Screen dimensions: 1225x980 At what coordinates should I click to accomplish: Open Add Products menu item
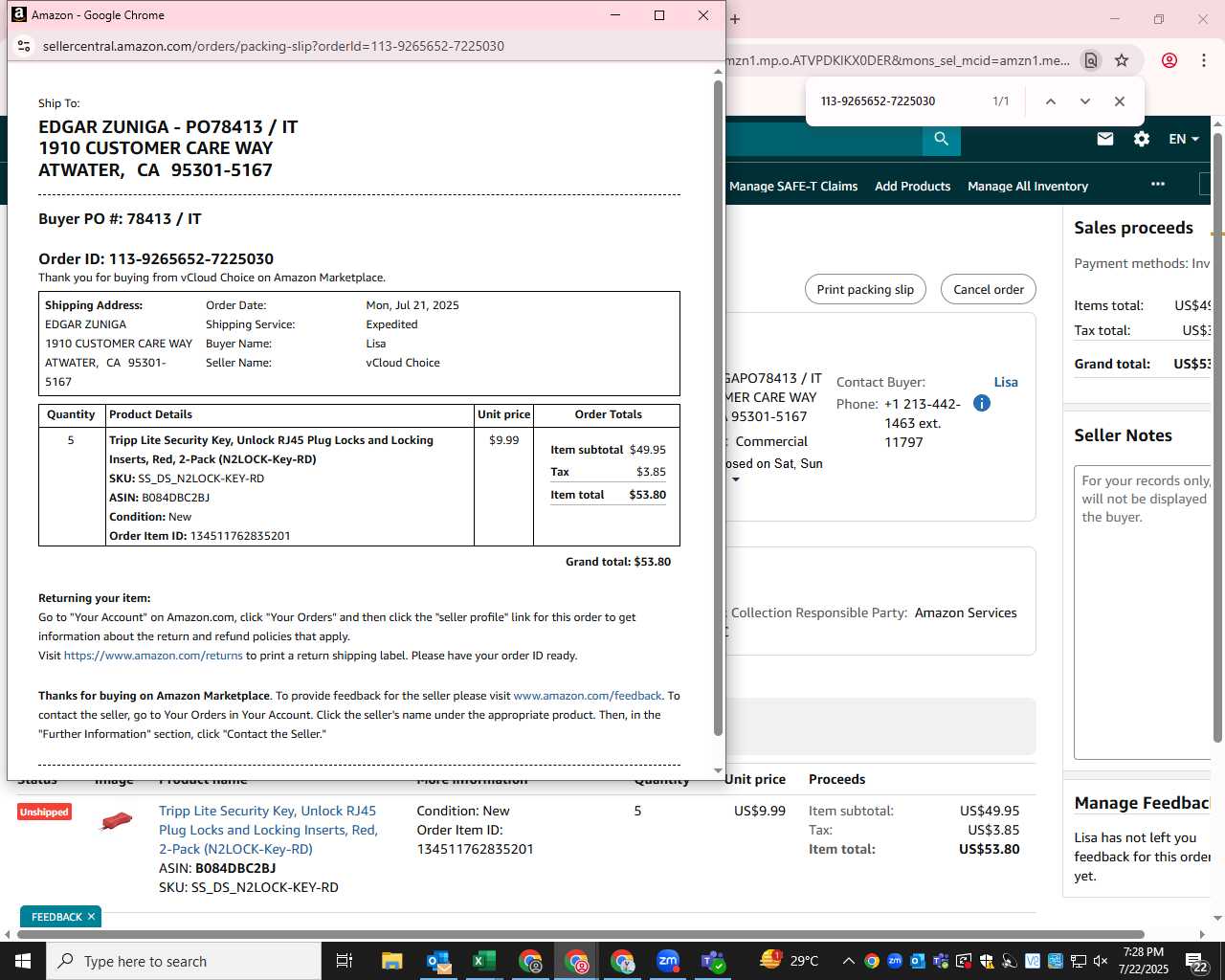(913, 186)
